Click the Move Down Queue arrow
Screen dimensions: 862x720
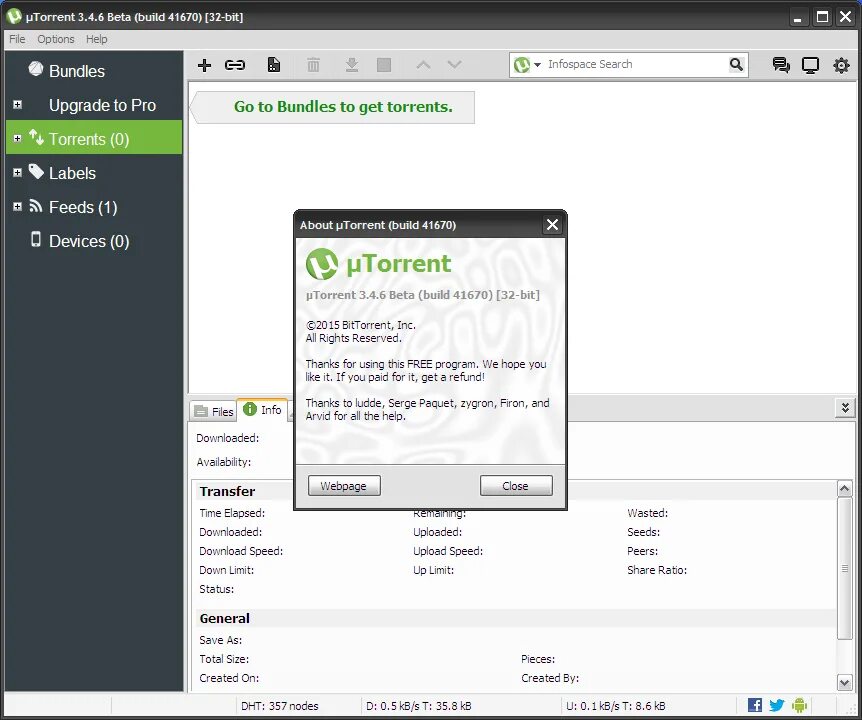click(454, 65)
